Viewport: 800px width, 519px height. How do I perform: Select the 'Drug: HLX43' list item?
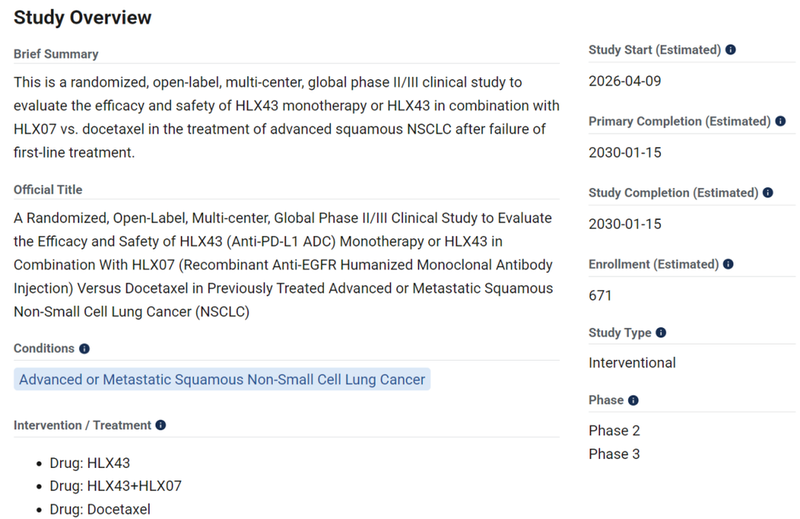click(x=90, y=464)
